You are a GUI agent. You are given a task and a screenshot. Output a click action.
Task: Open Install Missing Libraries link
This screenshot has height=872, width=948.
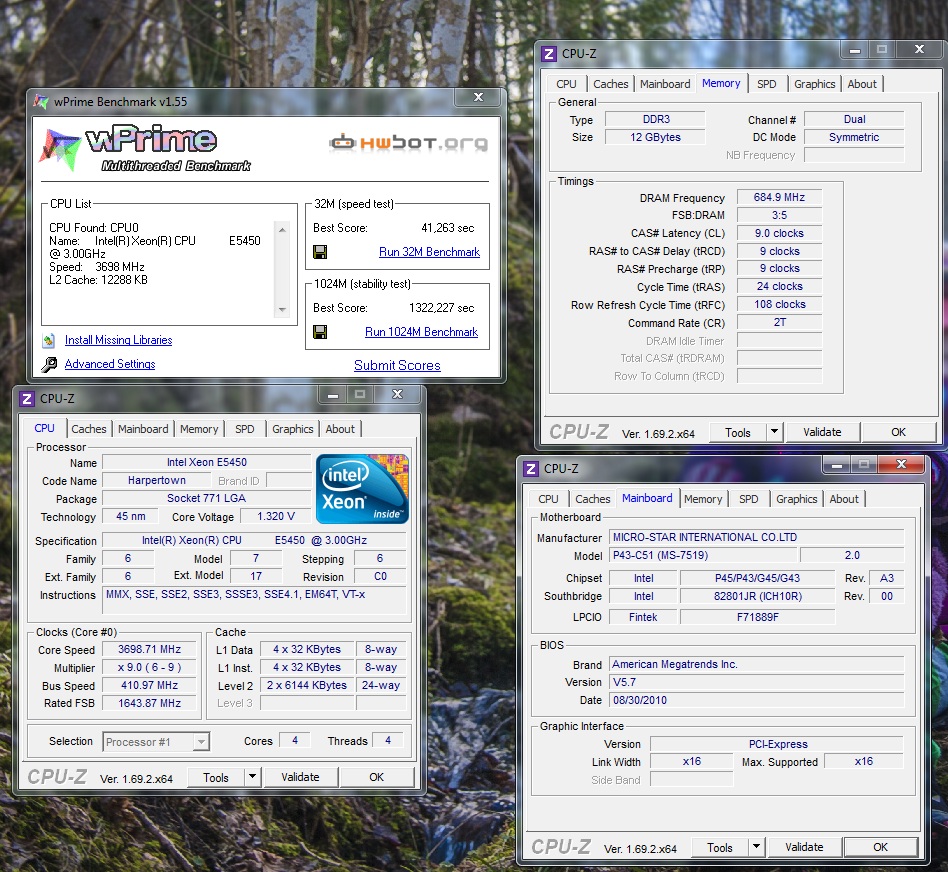pos(118,340)
